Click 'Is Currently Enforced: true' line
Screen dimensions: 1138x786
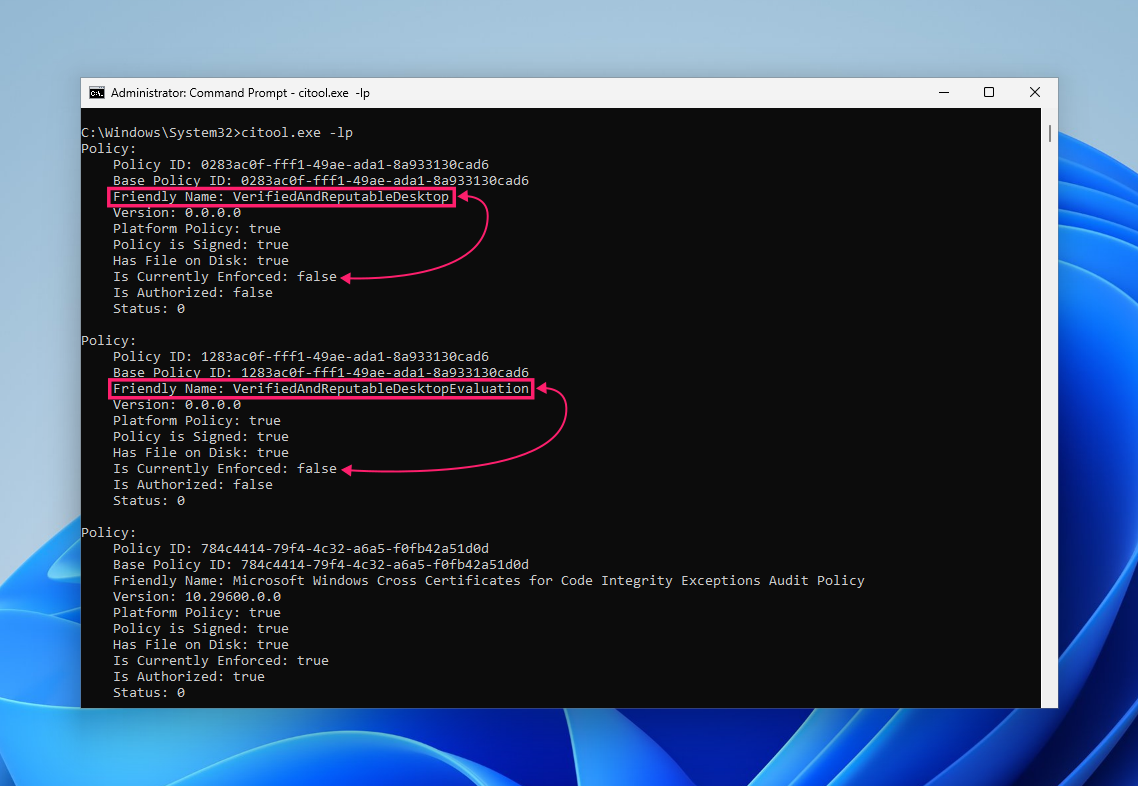(221, 660)
